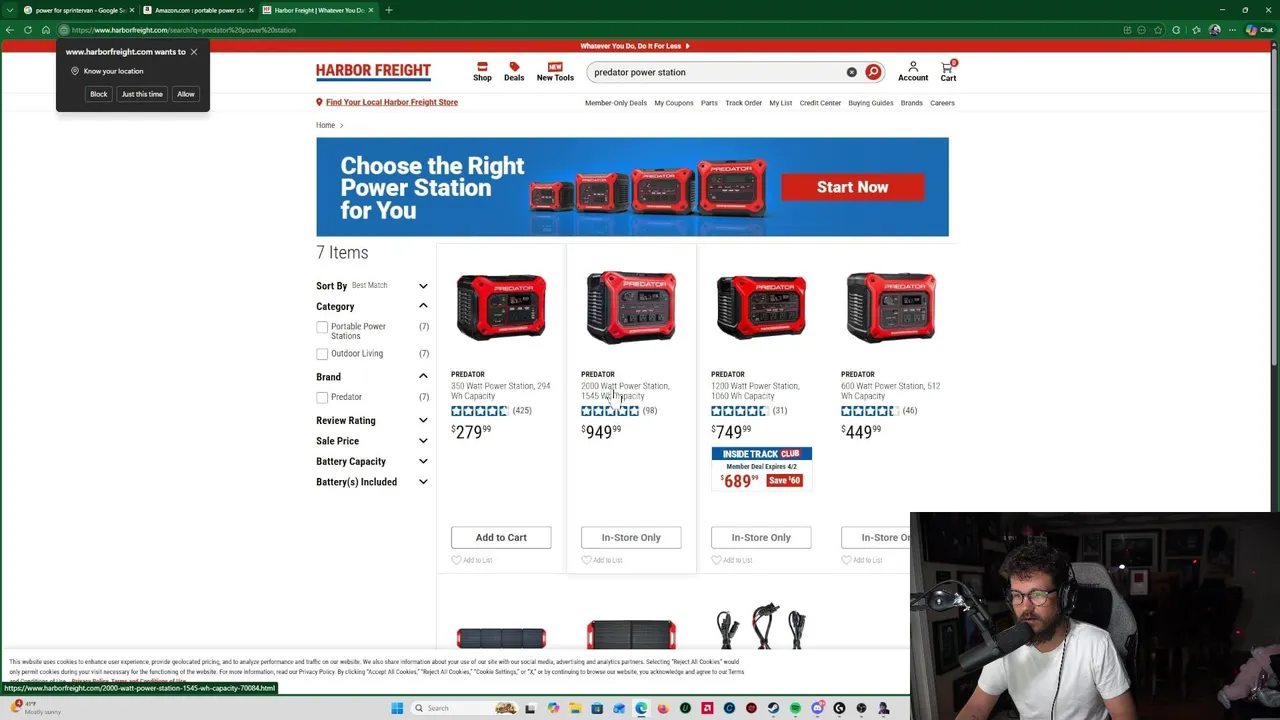Open Spotify from the taskbar
This screenshot has width=1280, height=720.
(x=795, y=708)
